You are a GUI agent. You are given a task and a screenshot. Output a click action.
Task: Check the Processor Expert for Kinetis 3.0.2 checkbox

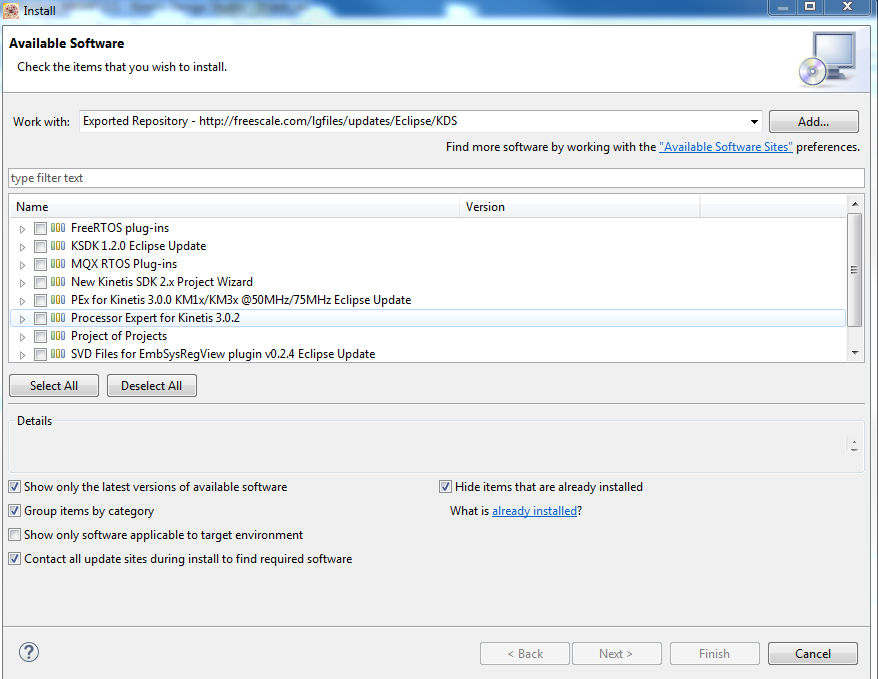pos(40,319)
